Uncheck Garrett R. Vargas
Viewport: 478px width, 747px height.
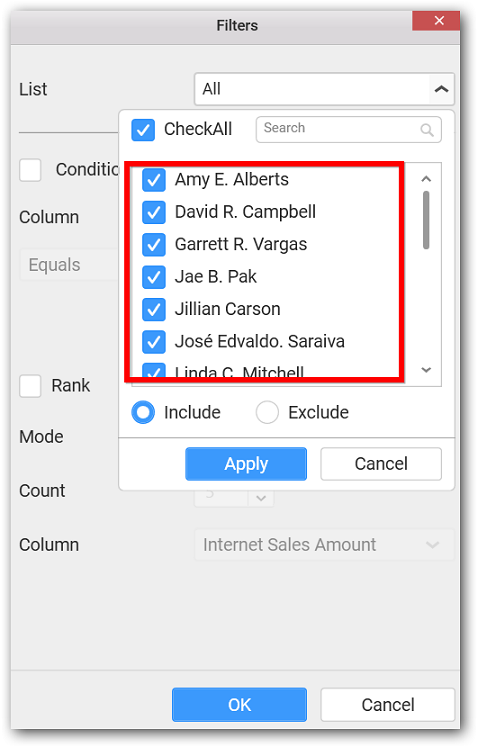click(x=154, y=245)
